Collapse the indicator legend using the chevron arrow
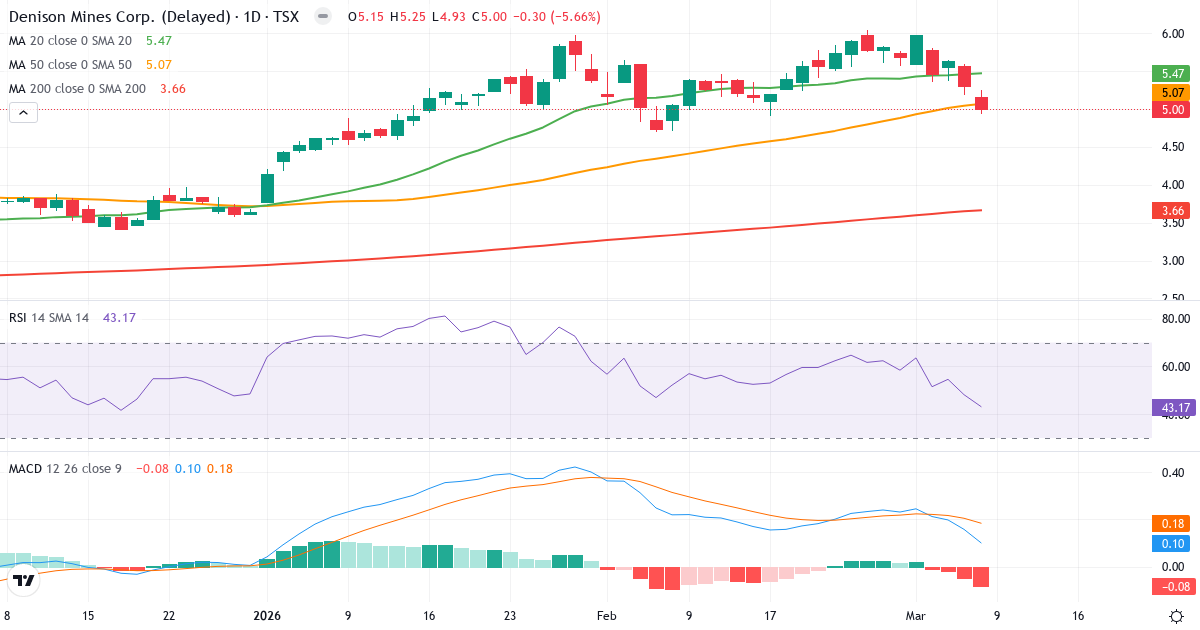This screenshot has height=630, width=1200. (21, 112)
